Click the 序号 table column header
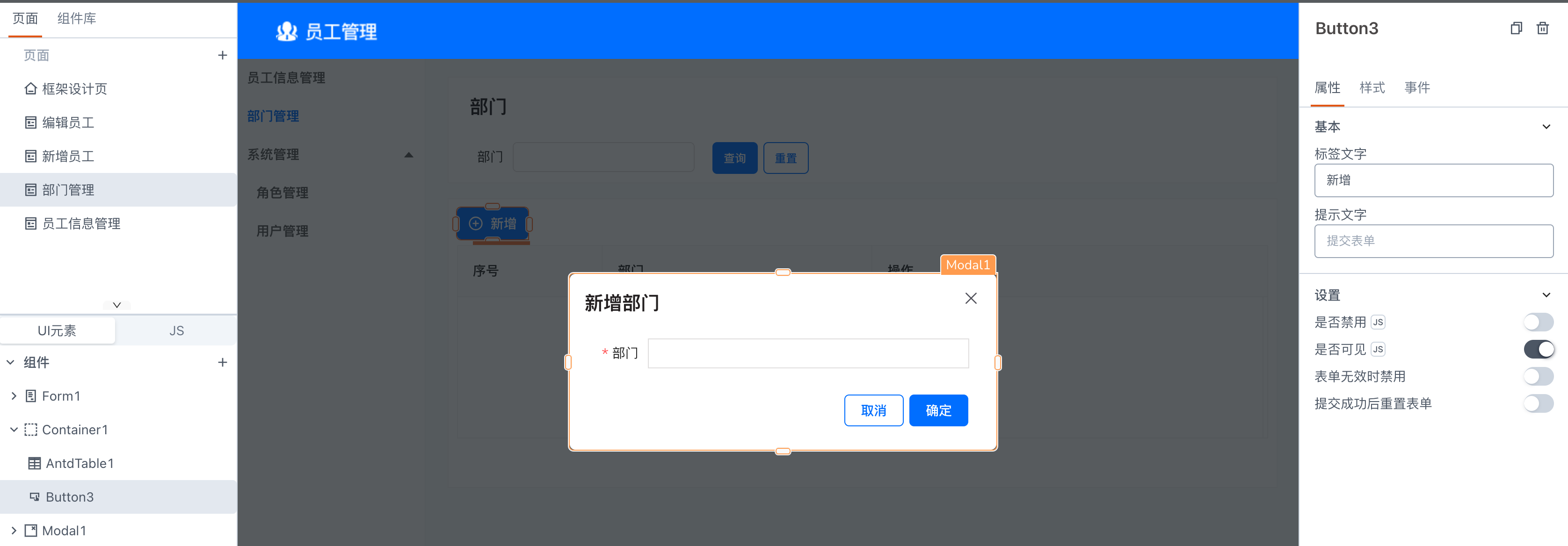Image resolution: width=1568 pixels, height=546 pixels. point(486,271)
